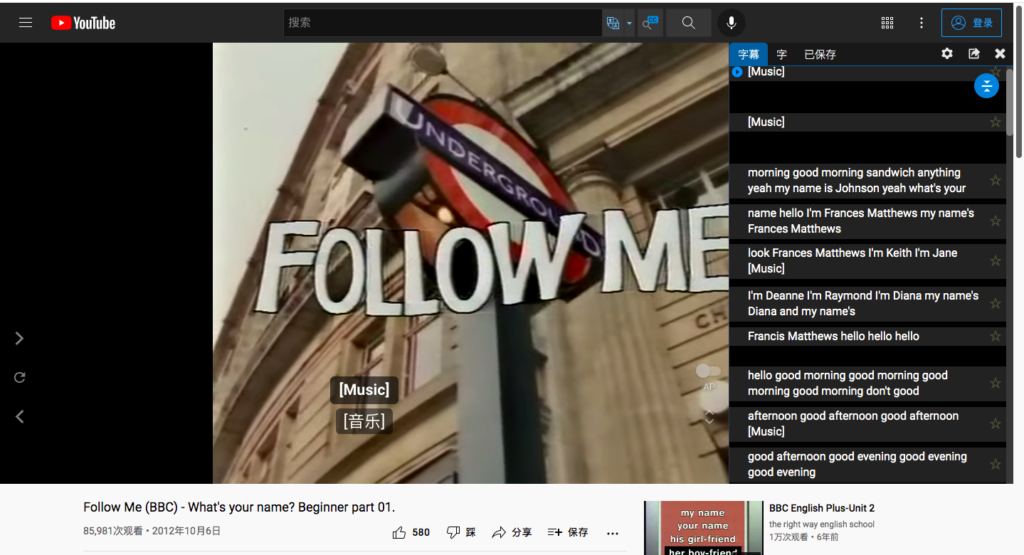
Task: Switch to the 字 words tab
Action: point(782,54)
